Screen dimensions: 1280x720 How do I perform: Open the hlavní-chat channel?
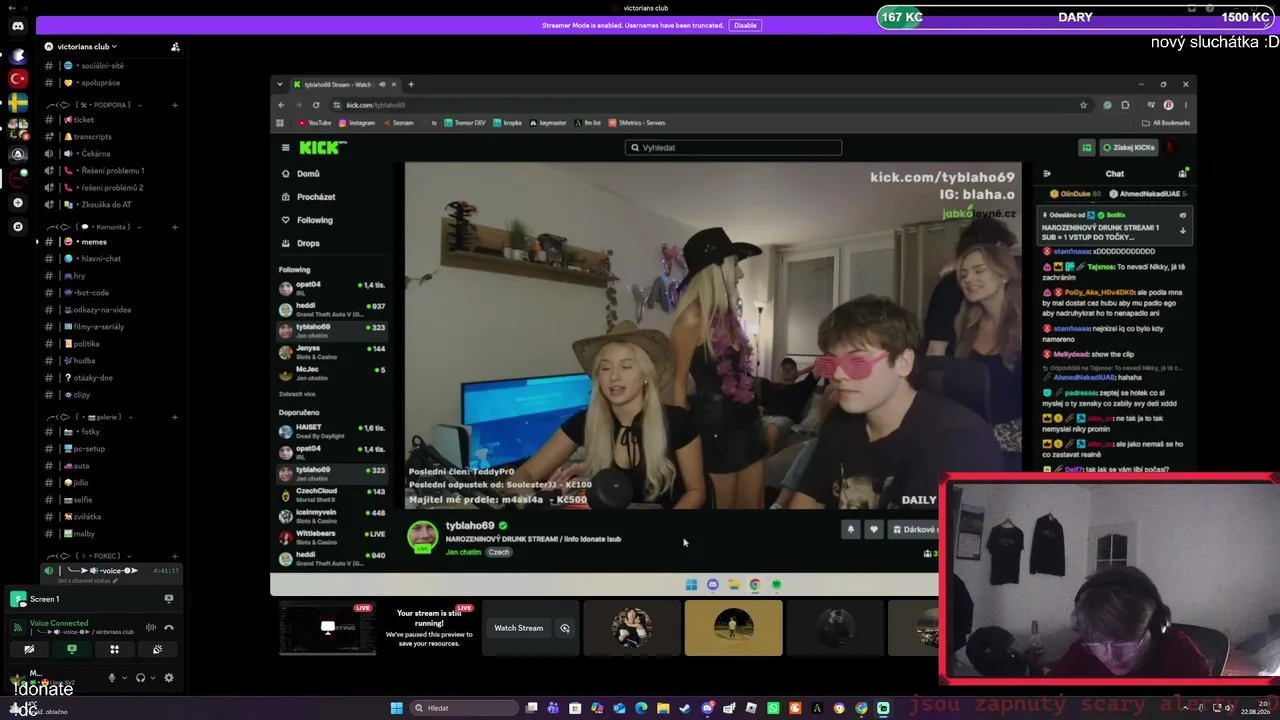pos(111,259)
